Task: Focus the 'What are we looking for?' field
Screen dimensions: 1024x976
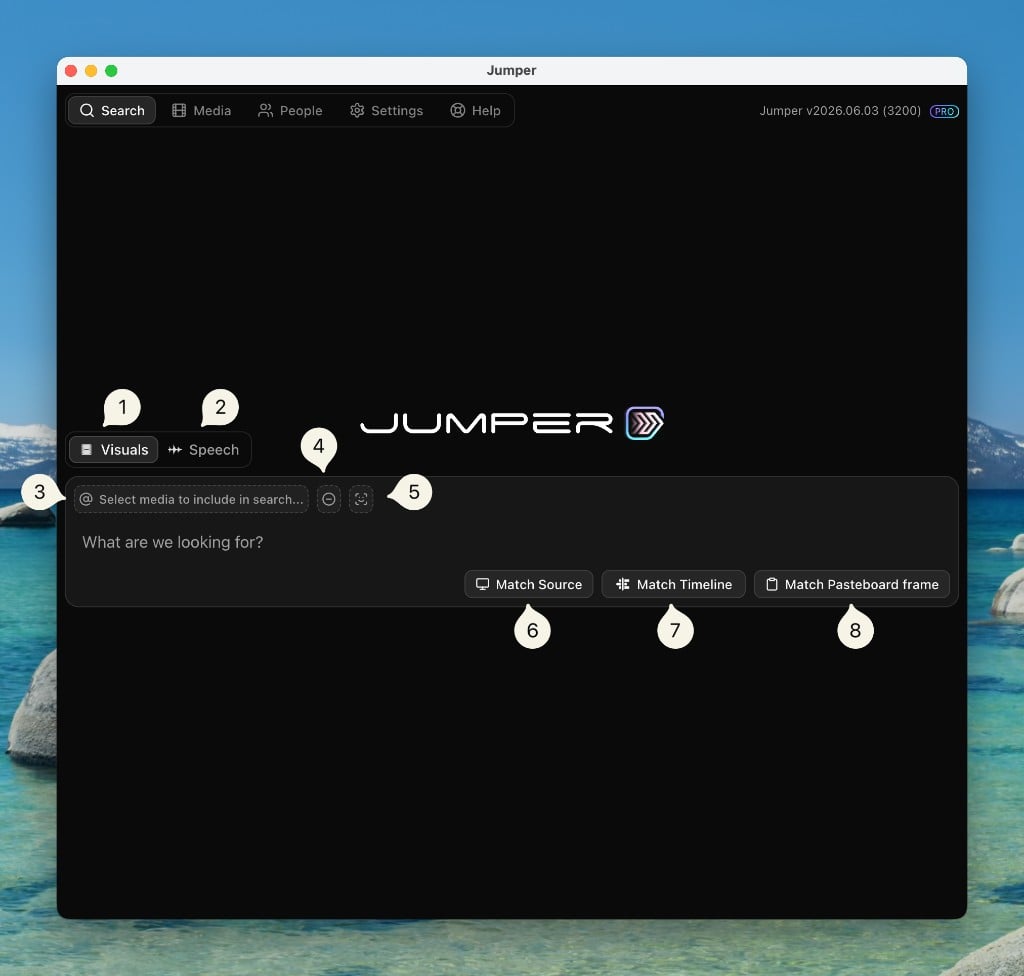Action: pyautogui.click(x=511, y=542)
